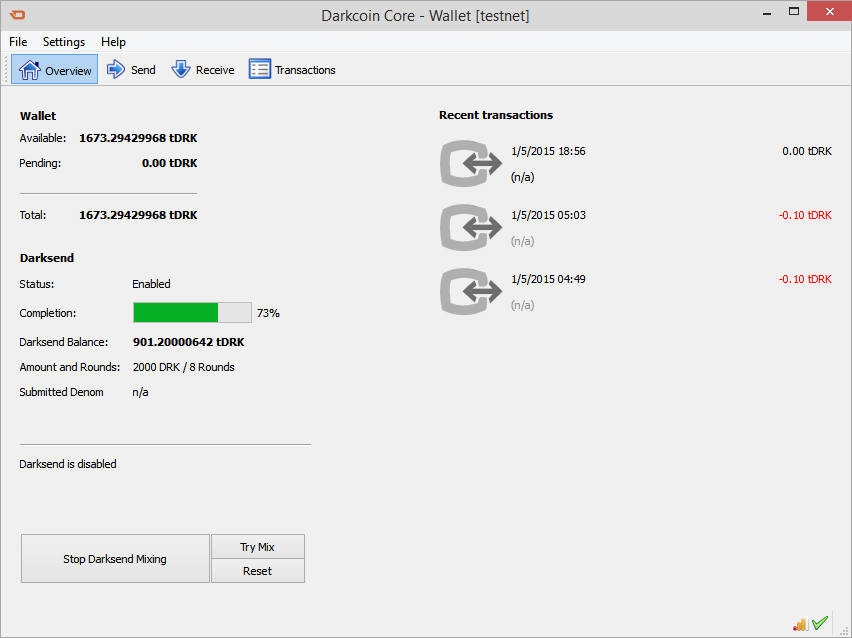Screen dimensions: 852x638
Task: Select transaction icon dated 1/5/2015 18:56
Action: click(471, 164)
